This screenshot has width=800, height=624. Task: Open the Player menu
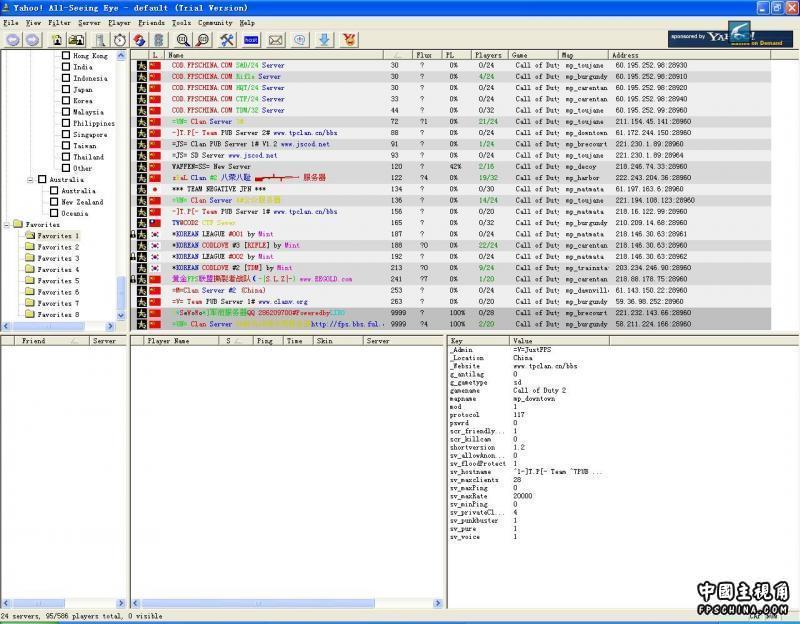click(119, 23)
